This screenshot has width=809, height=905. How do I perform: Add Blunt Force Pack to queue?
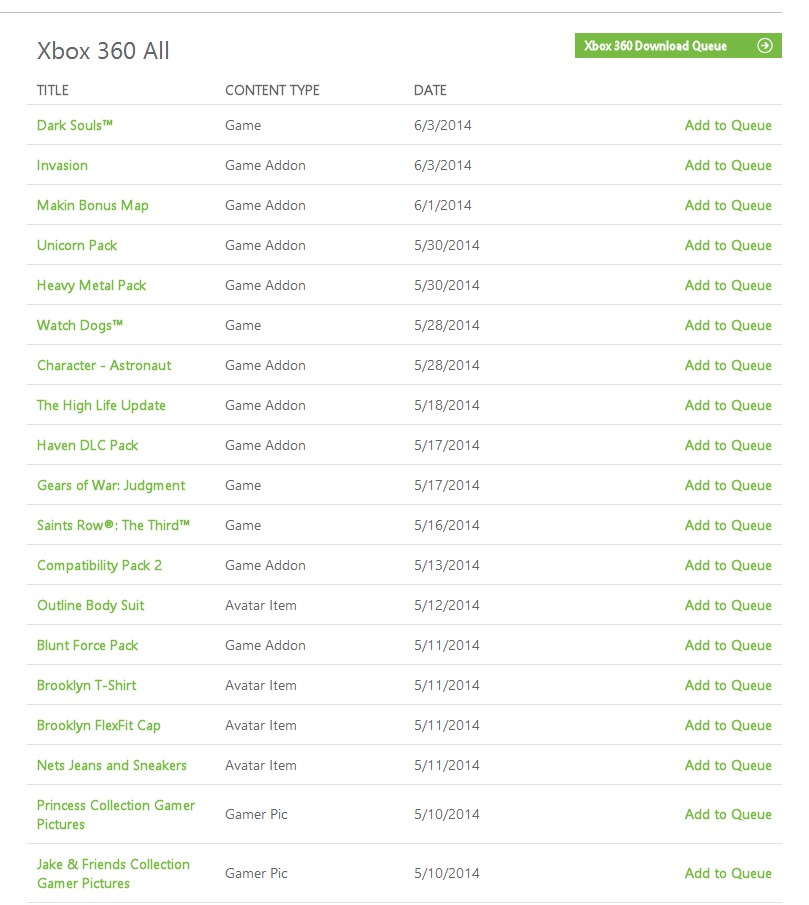coord(728,646)
